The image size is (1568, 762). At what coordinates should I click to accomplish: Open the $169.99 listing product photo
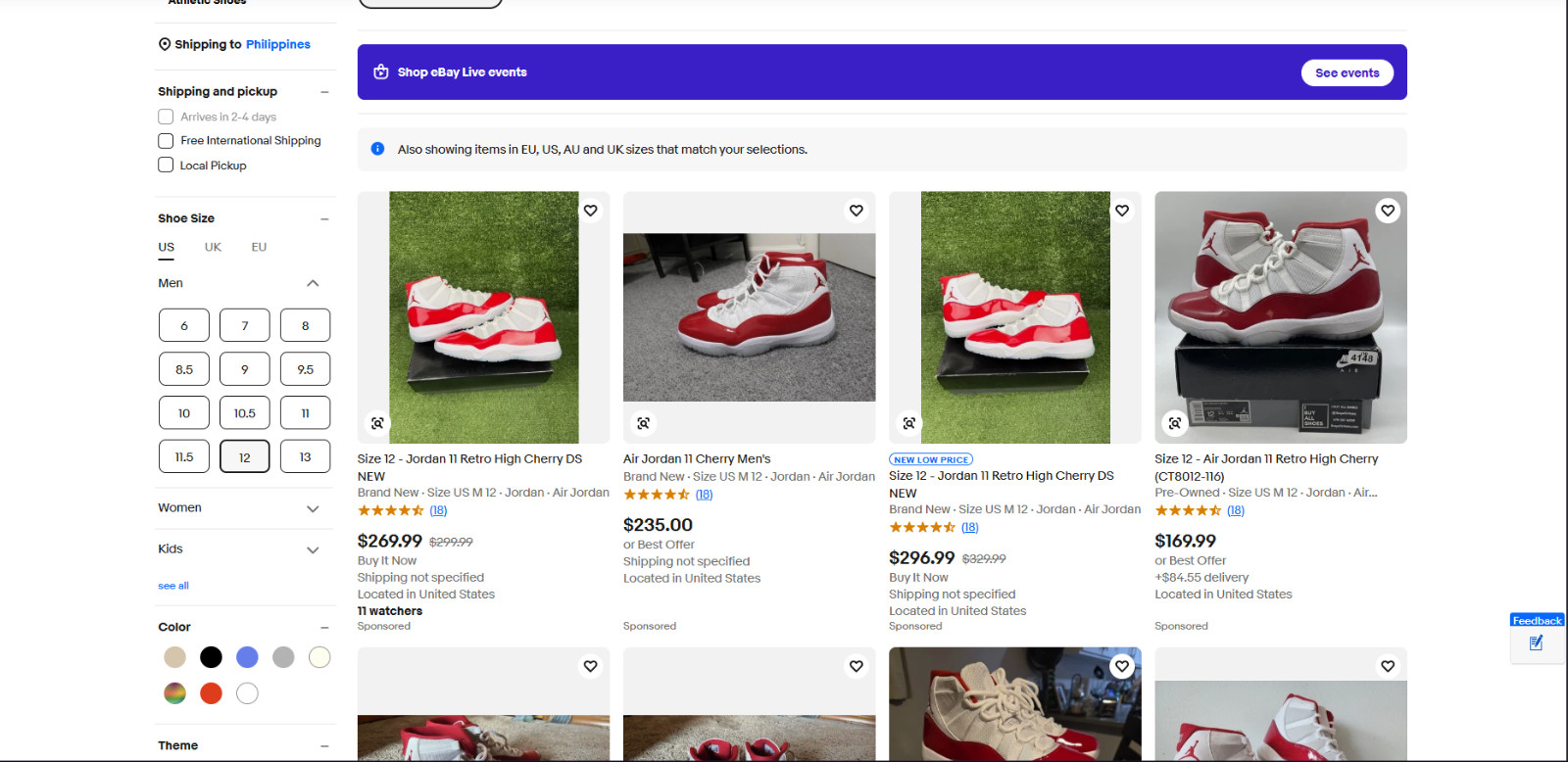1281,317
